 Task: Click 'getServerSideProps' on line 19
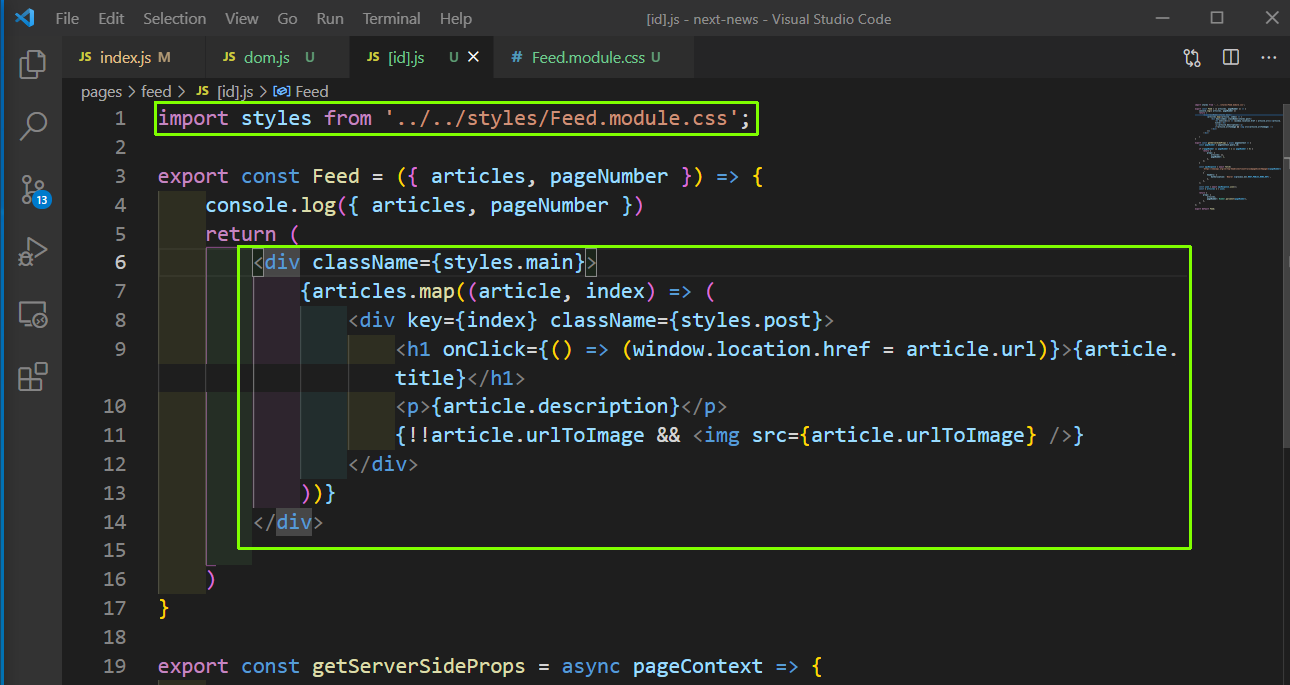(419, 667)
